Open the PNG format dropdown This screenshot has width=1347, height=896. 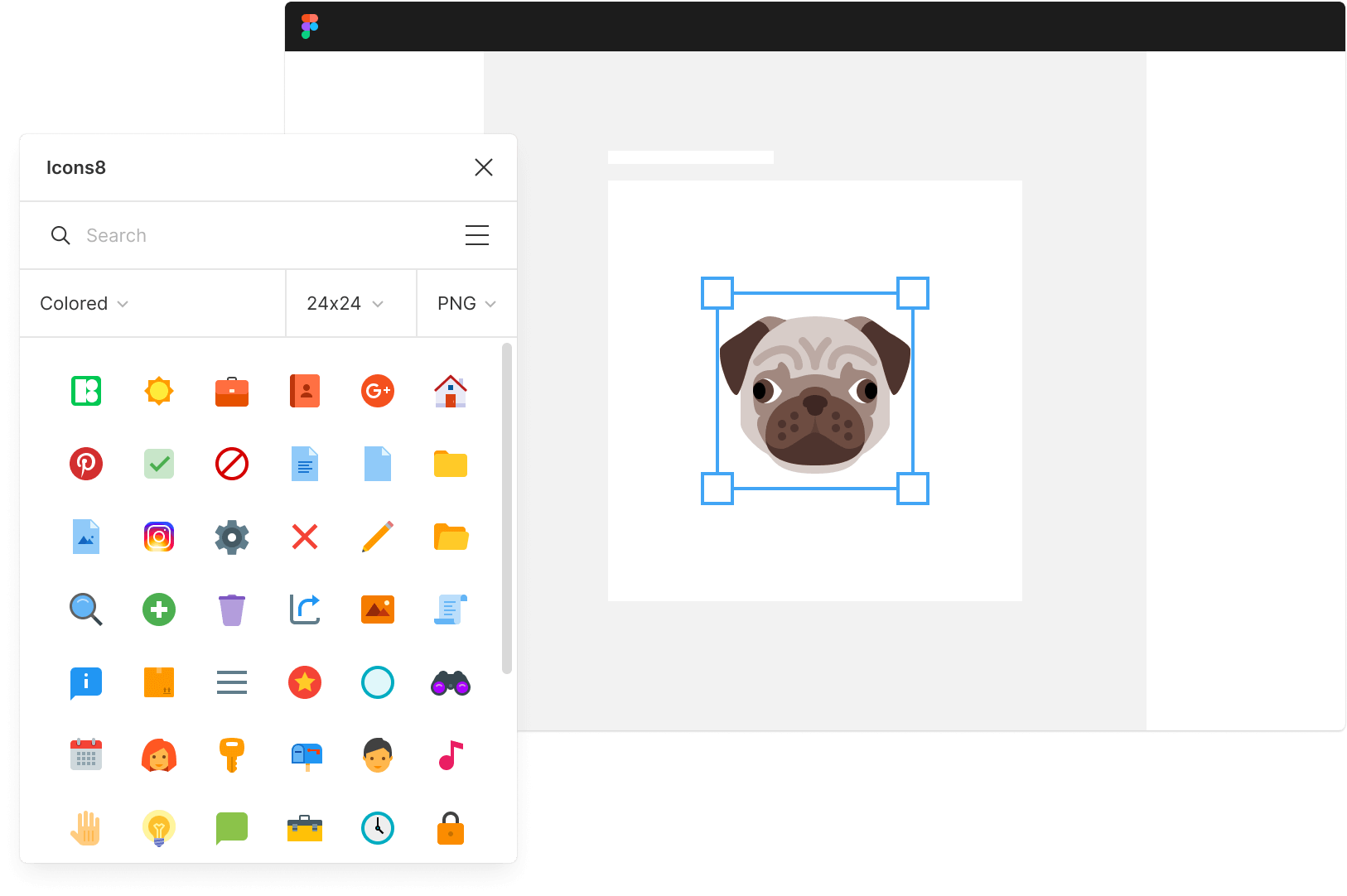(x=466, y=304)
